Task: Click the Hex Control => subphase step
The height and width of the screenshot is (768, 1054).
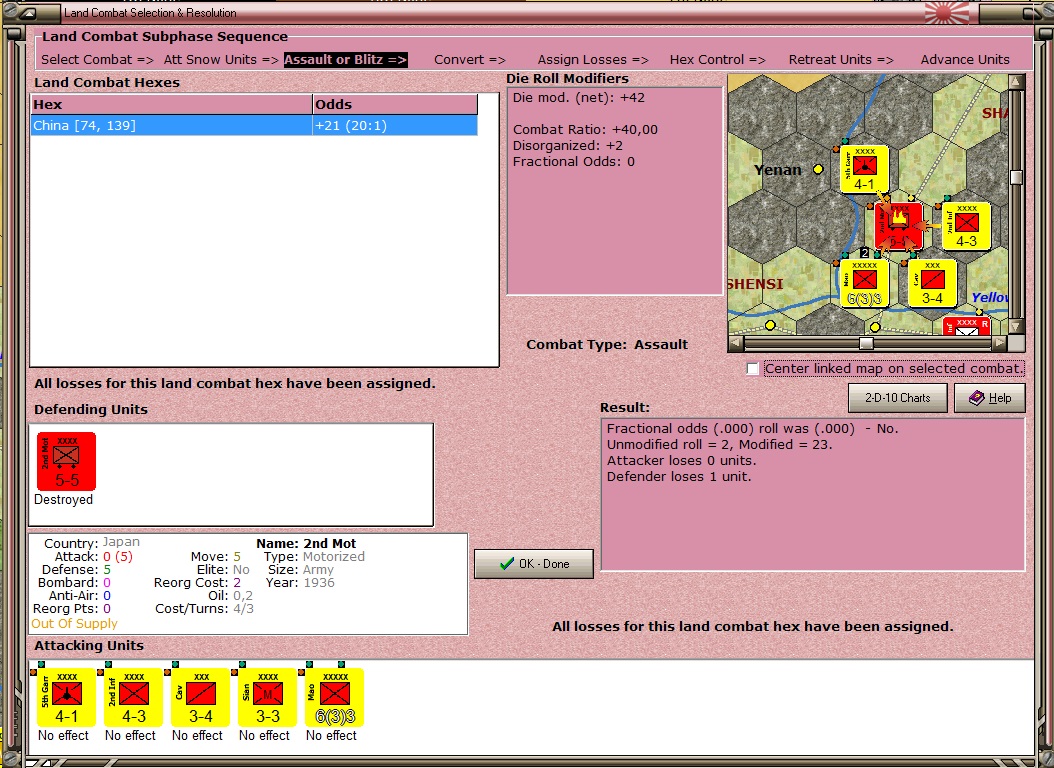Action: pyautogui.click(x=717, y=59)
